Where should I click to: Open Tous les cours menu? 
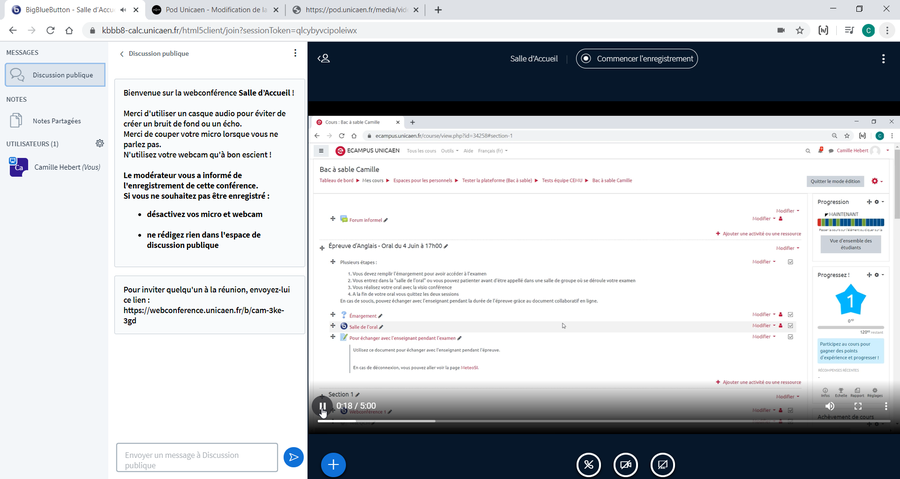click(x=421, y=151)
